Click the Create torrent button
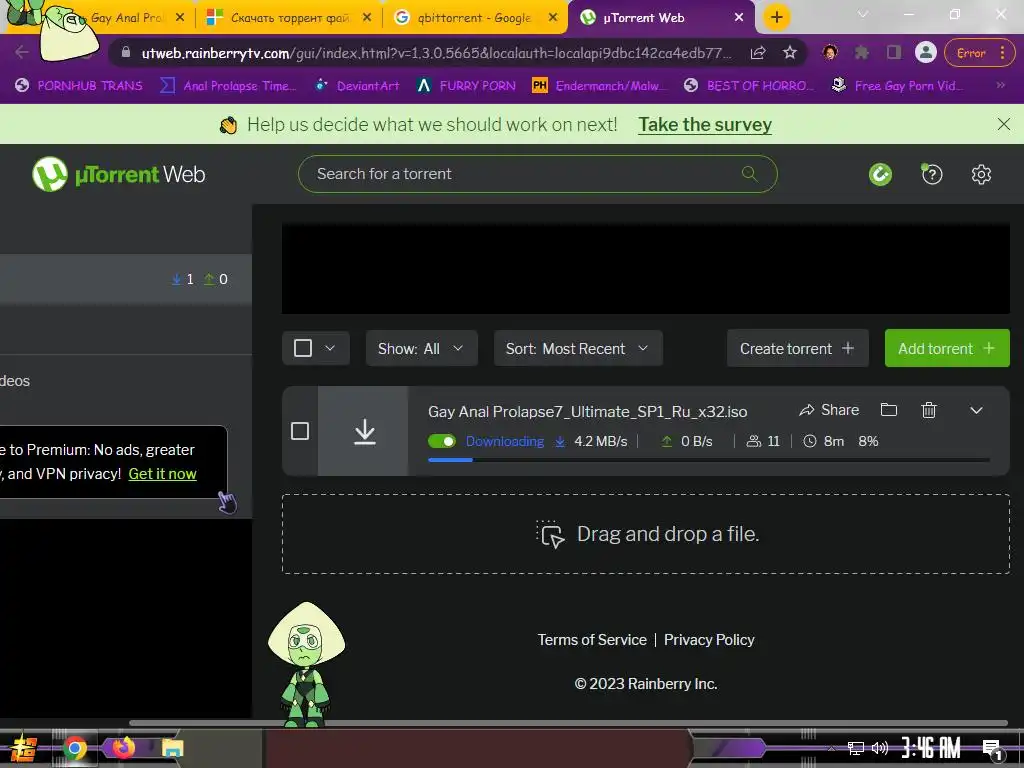Image resolution: width=1024 pixels, height=768 pixels. coord(797,348)
